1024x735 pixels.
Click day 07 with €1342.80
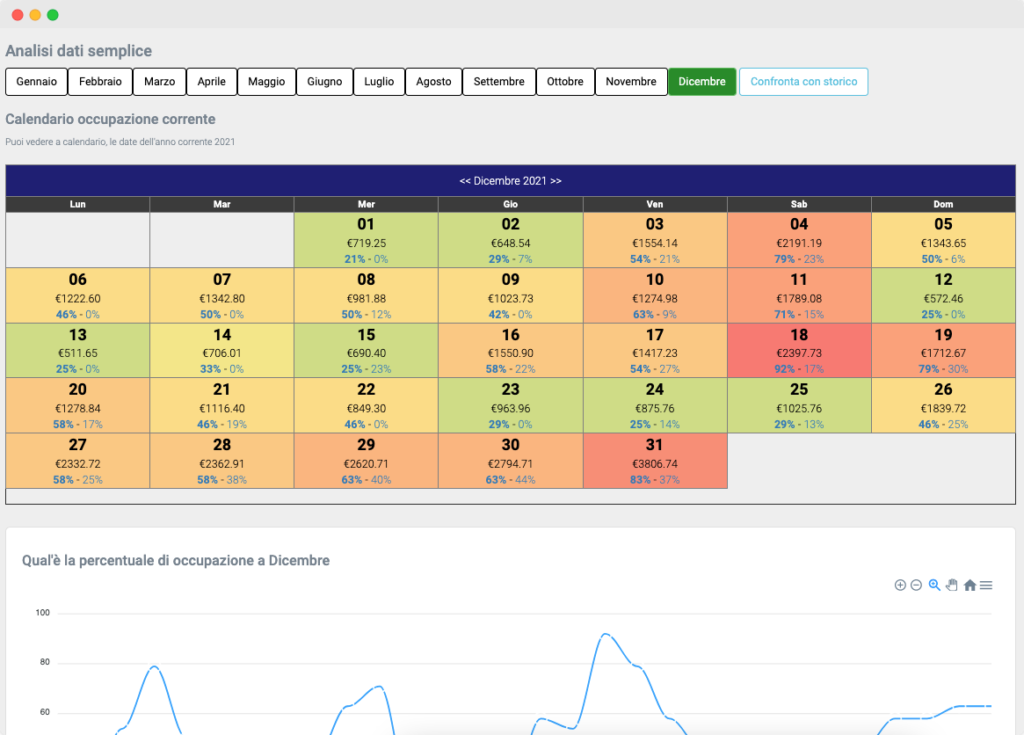tap(222, 295)
